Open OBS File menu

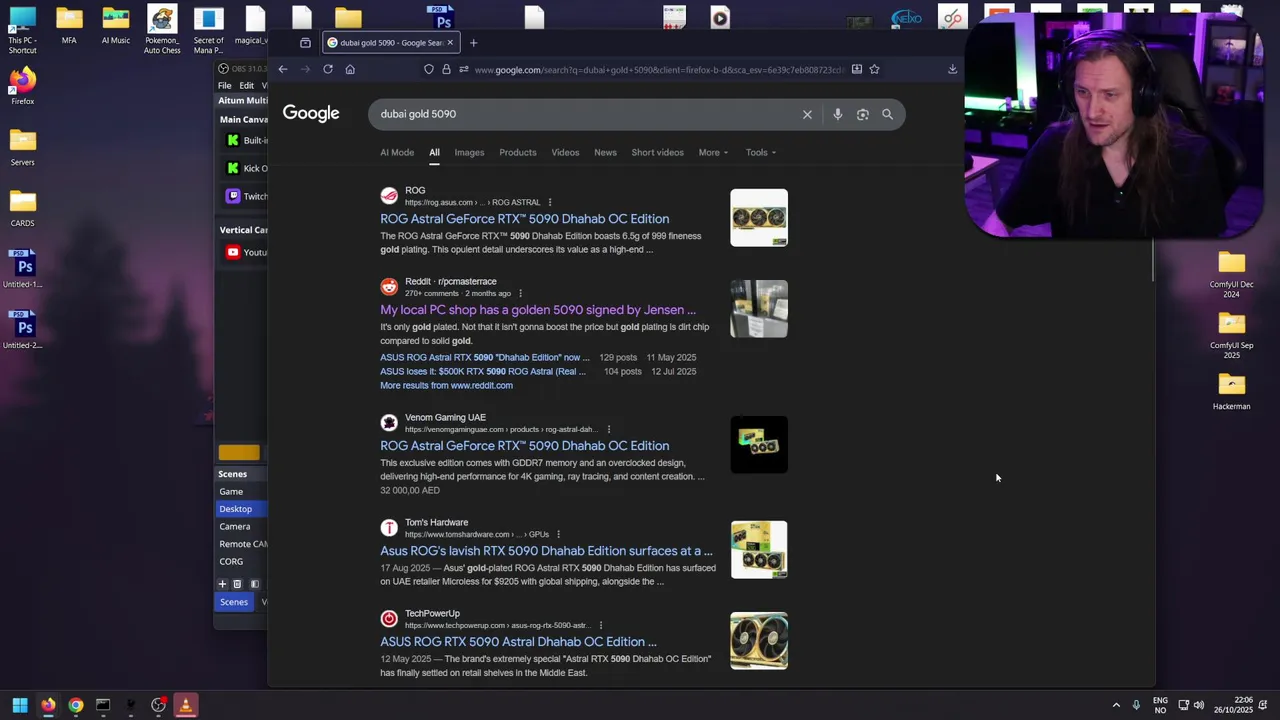pos(225,86)
